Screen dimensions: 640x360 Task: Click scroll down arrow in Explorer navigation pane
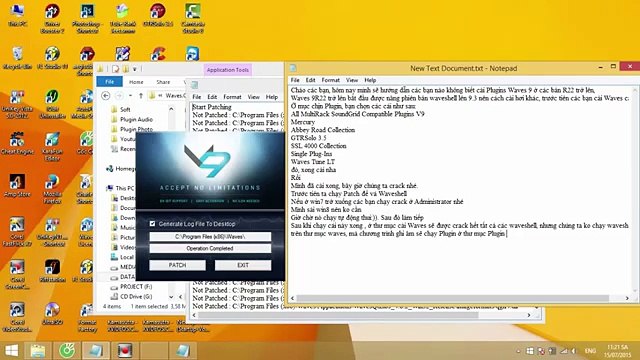[171, 297]
